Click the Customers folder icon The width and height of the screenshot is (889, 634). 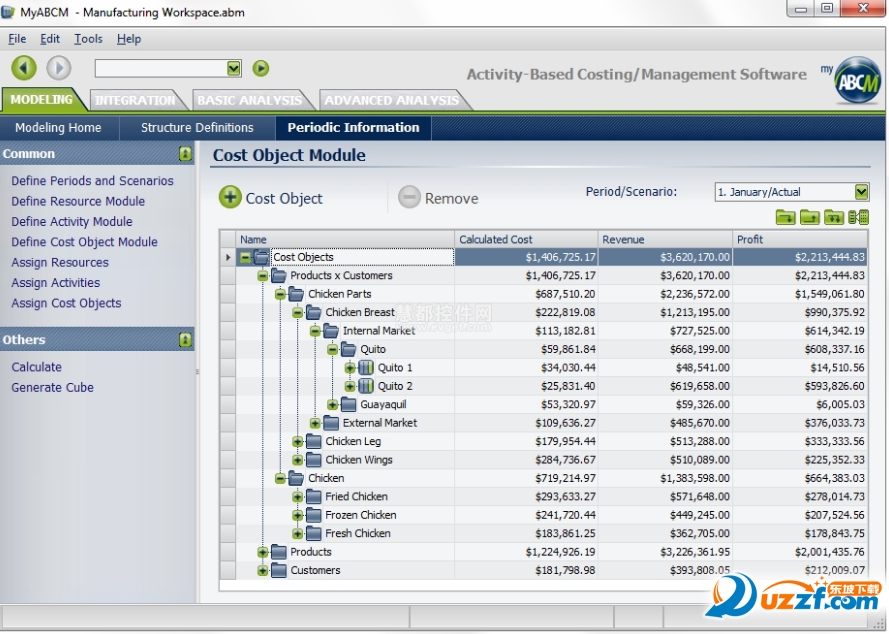(279, 570)
